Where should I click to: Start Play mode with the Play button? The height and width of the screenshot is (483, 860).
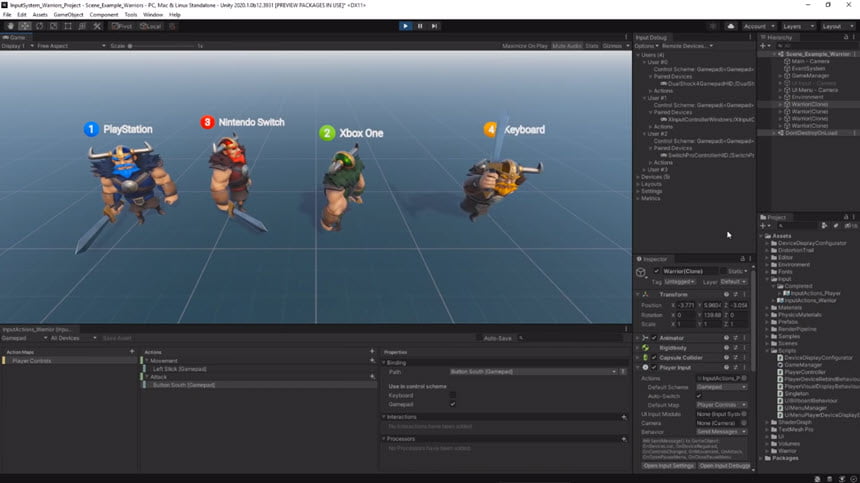coord(405,26)
